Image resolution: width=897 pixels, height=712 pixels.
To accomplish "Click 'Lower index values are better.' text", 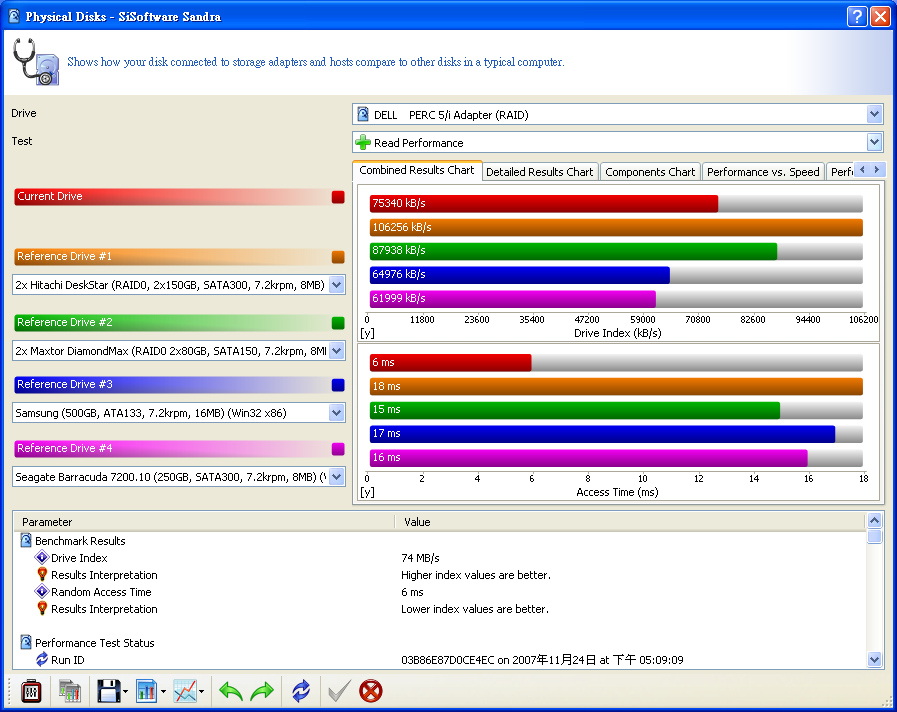I will pyautogui.click(x=475, y=609).
